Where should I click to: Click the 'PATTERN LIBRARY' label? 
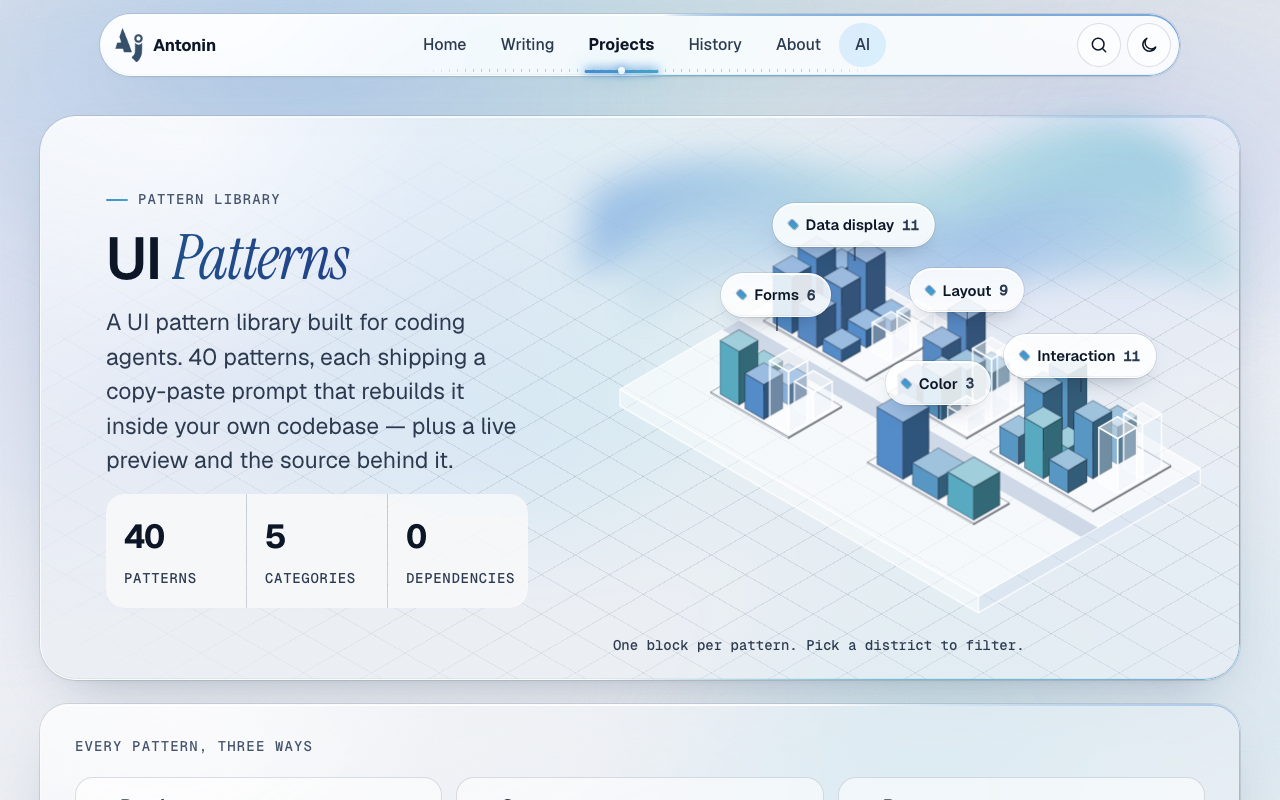click(x=209, y=199)
